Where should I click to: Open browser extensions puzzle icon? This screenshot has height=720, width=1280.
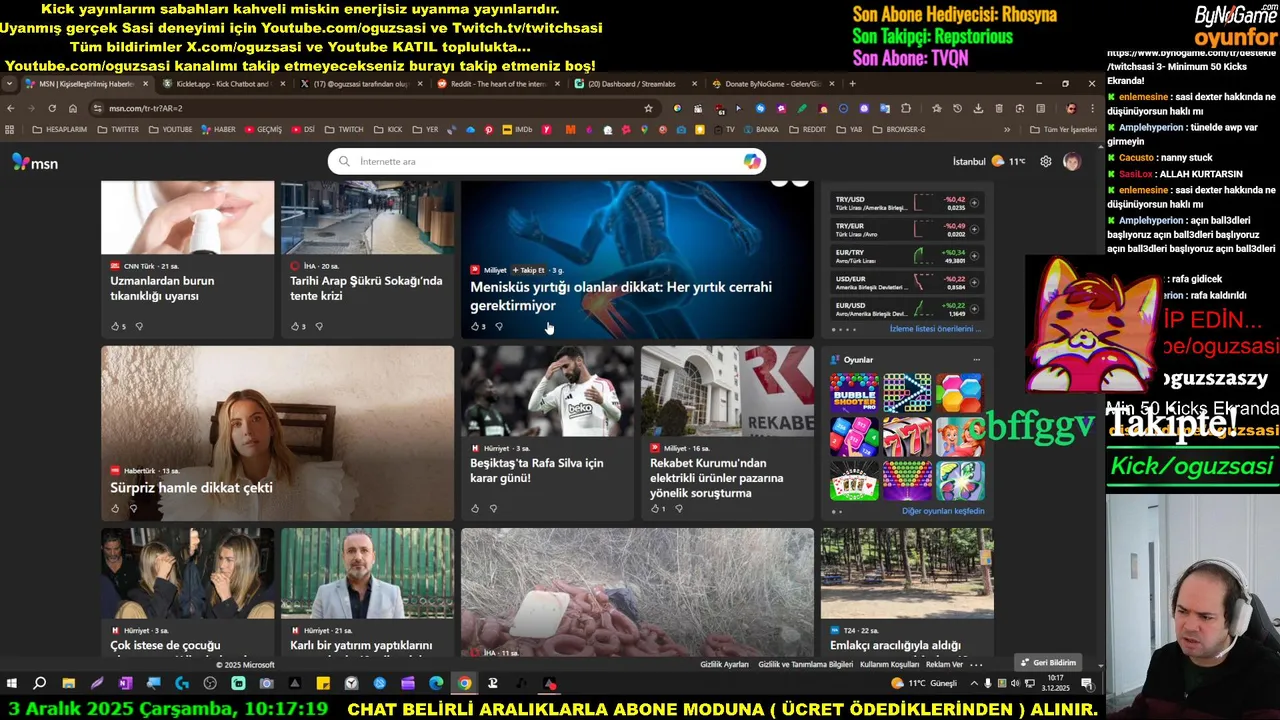tap(906, 108)
